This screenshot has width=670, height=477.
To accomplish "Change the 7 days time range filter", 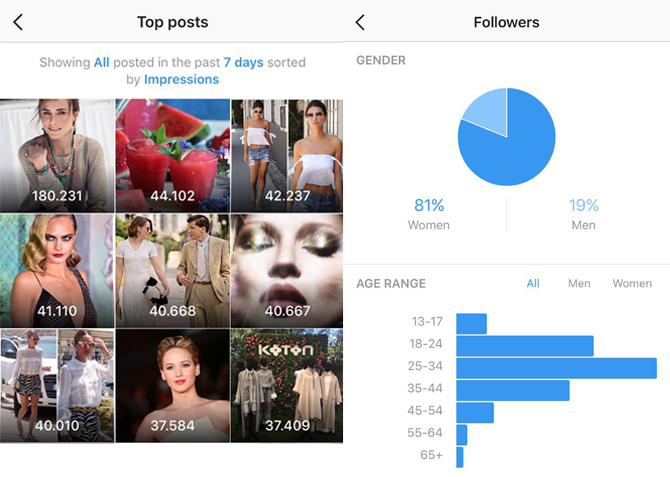I will pyautogui.click(x=243, y=62).
